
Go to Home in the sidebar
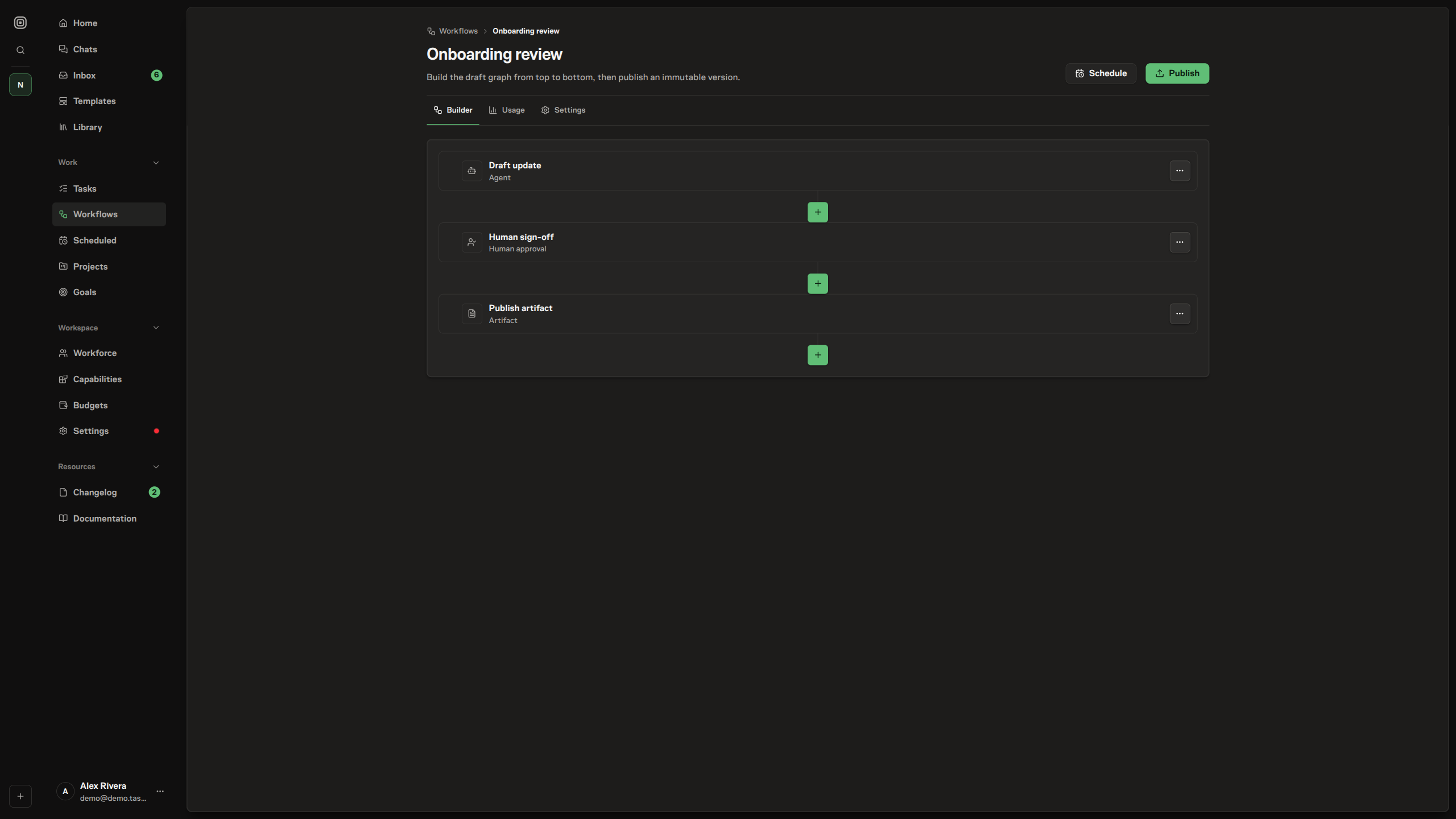click(109, 23)
